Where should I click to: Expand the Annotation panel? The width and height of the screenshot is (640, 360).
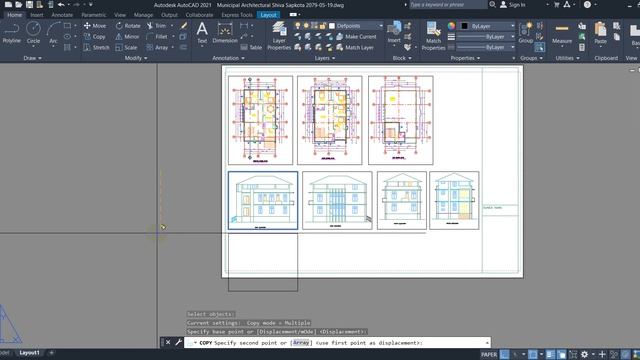coord(228,58)
